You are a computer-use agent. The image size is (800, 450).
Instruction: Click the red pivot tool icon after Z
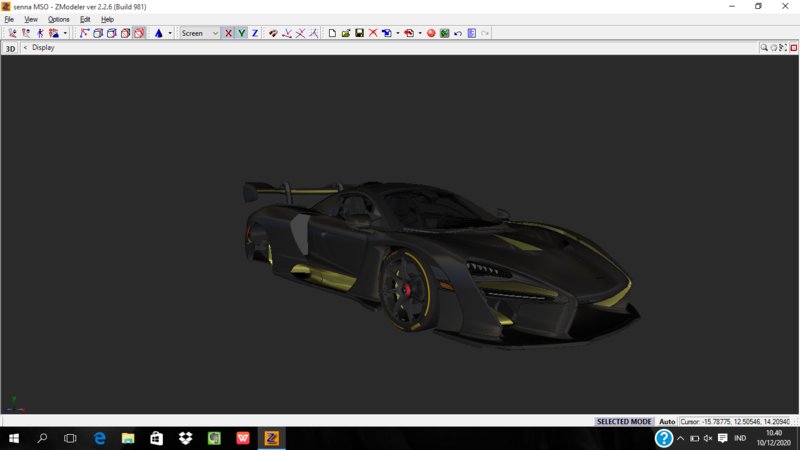tap(273, 33)
